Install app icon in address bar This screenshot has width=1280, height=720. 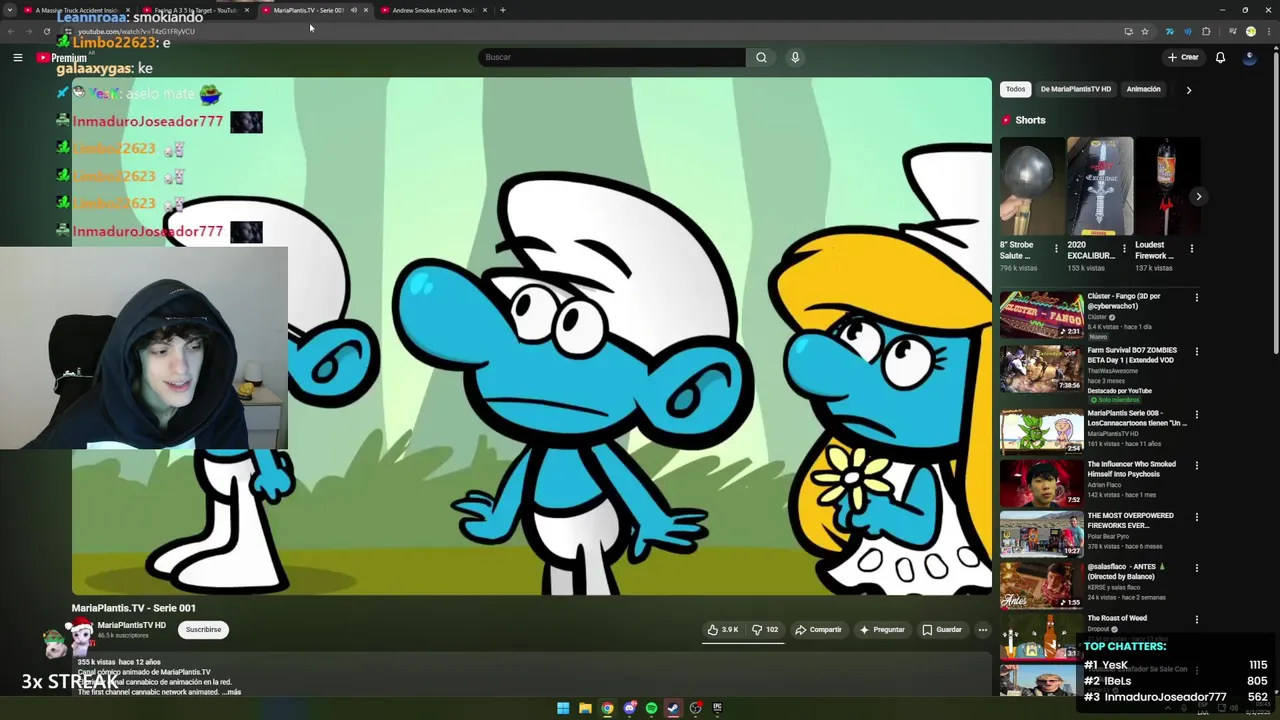coord(1128,31)
